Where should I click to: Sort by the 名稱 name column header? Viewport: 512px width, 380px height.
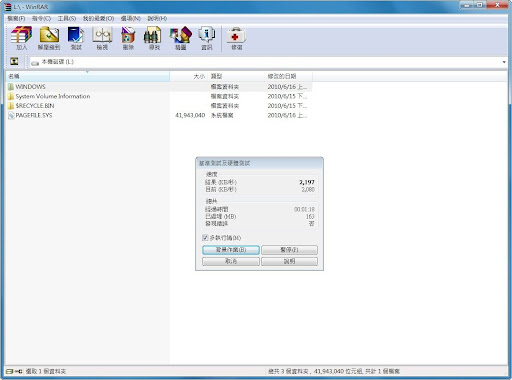[x=88, y=76]
